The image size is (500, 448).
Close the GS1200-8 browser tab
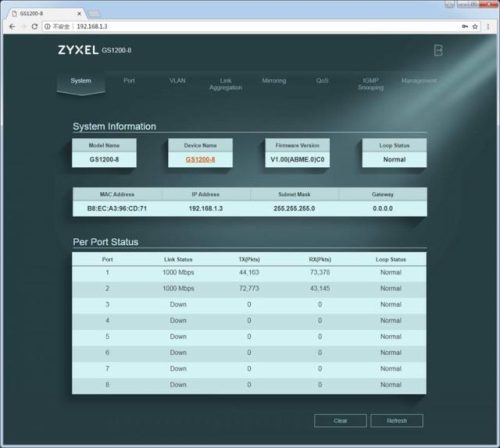pos(79,14)
